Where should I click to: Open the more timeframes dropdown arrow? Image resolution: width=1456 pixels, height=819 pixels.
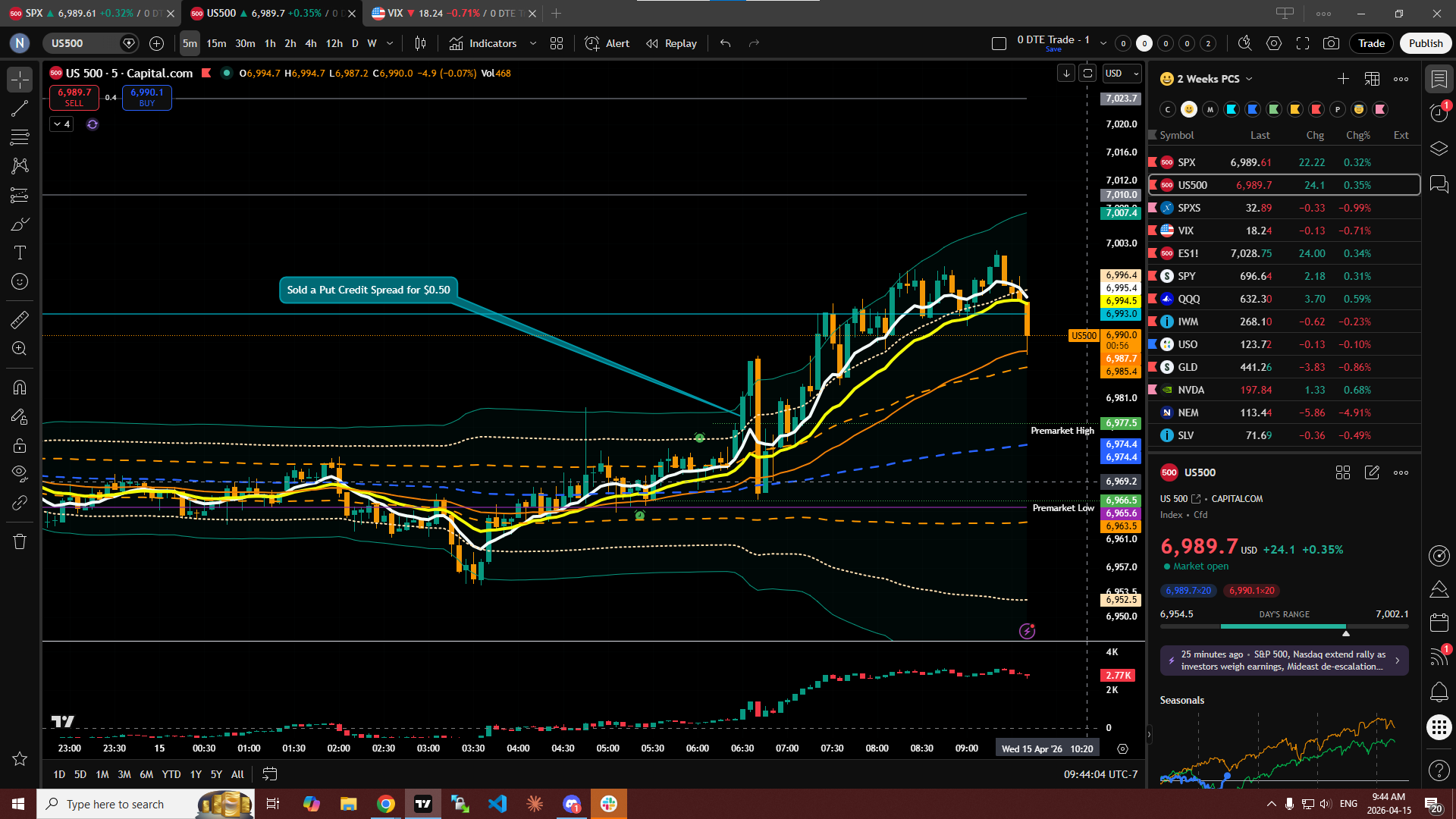click(x=390, y=43)
